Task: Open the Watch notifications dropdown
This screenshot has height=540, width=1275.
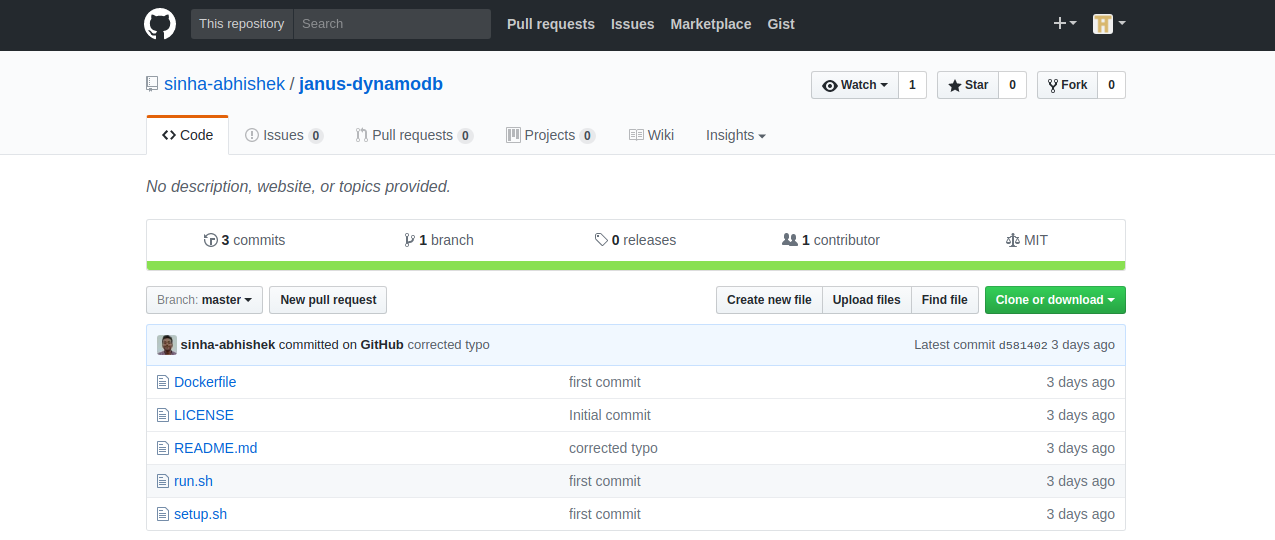Action: click(x=855, y=85)
